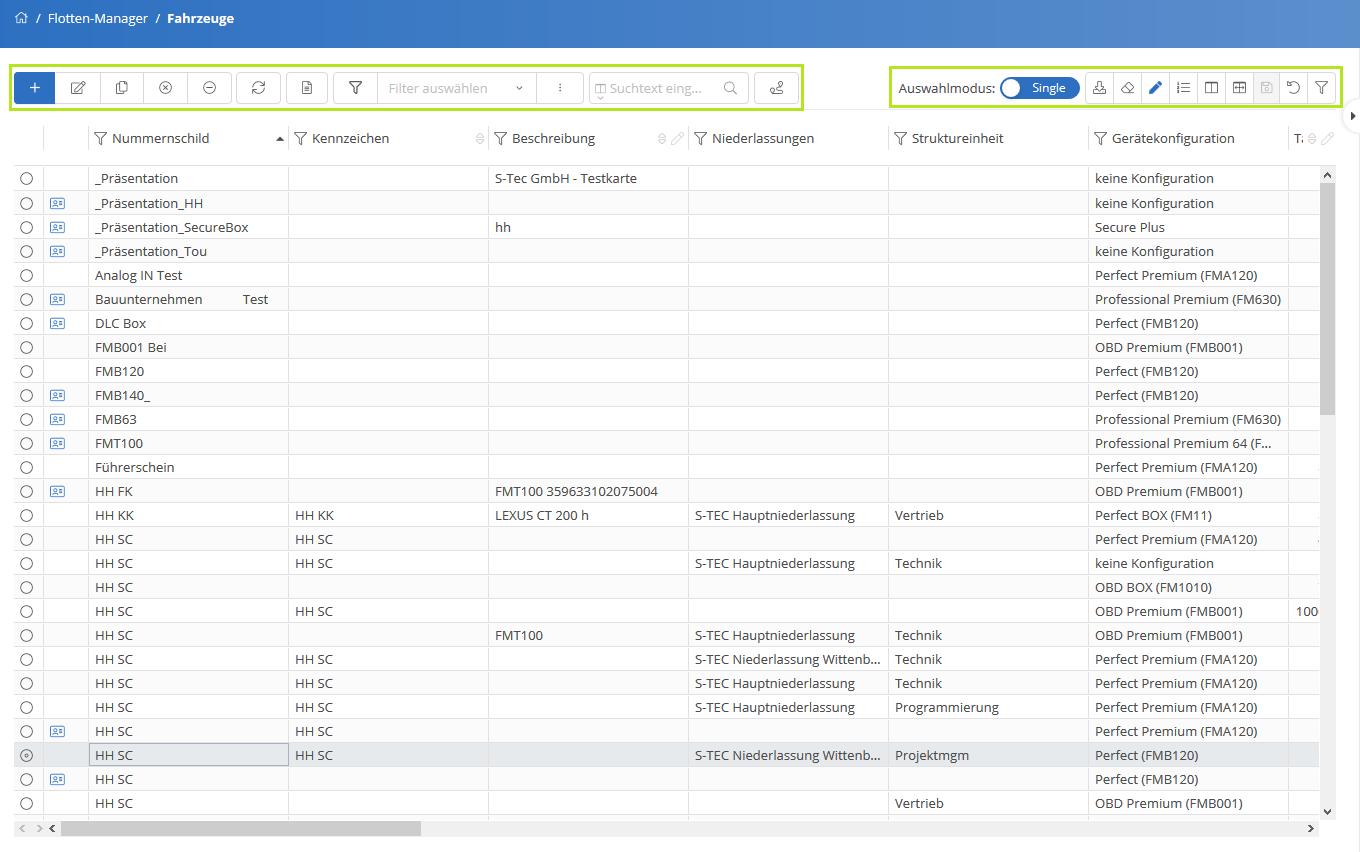
Task: Click the blue pencil edit-mode icon
Action: tap(1155, 88)
